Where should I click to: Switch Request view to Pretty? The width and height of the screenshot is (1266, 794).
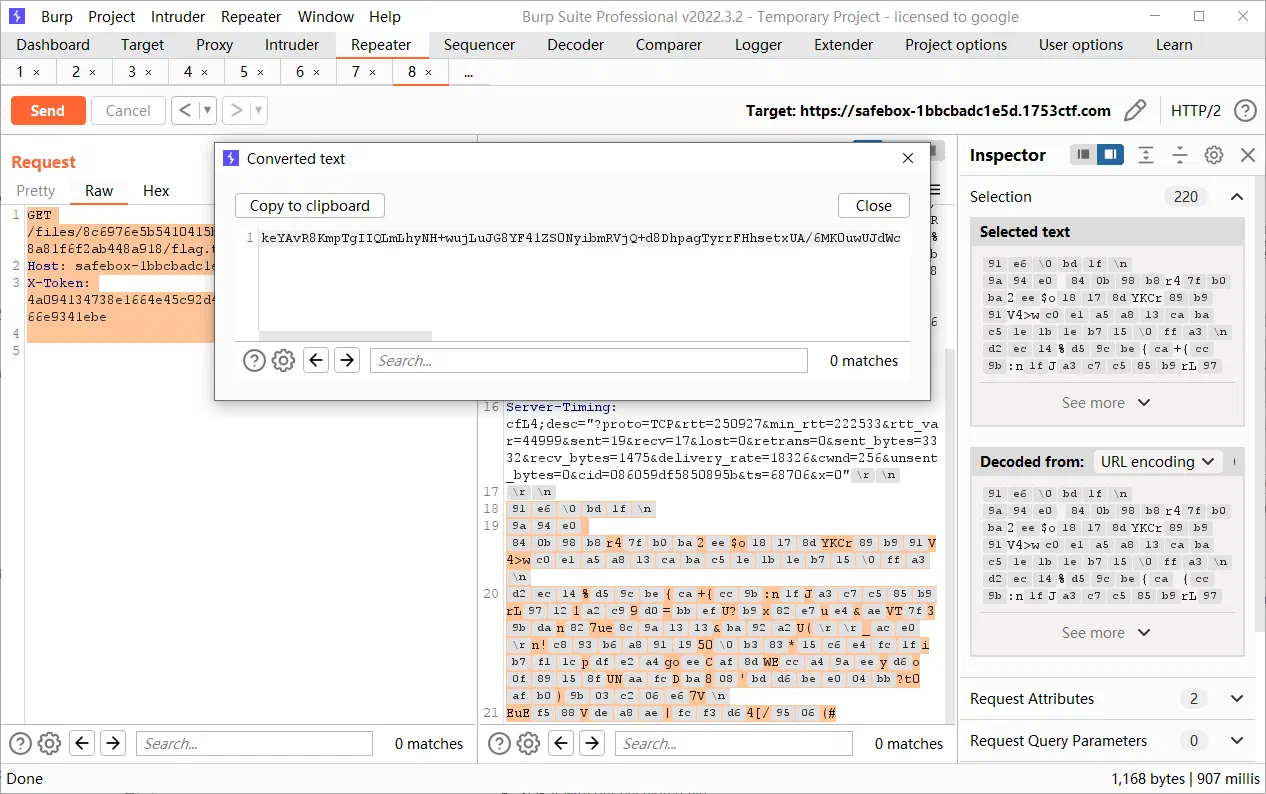(36, 190)
